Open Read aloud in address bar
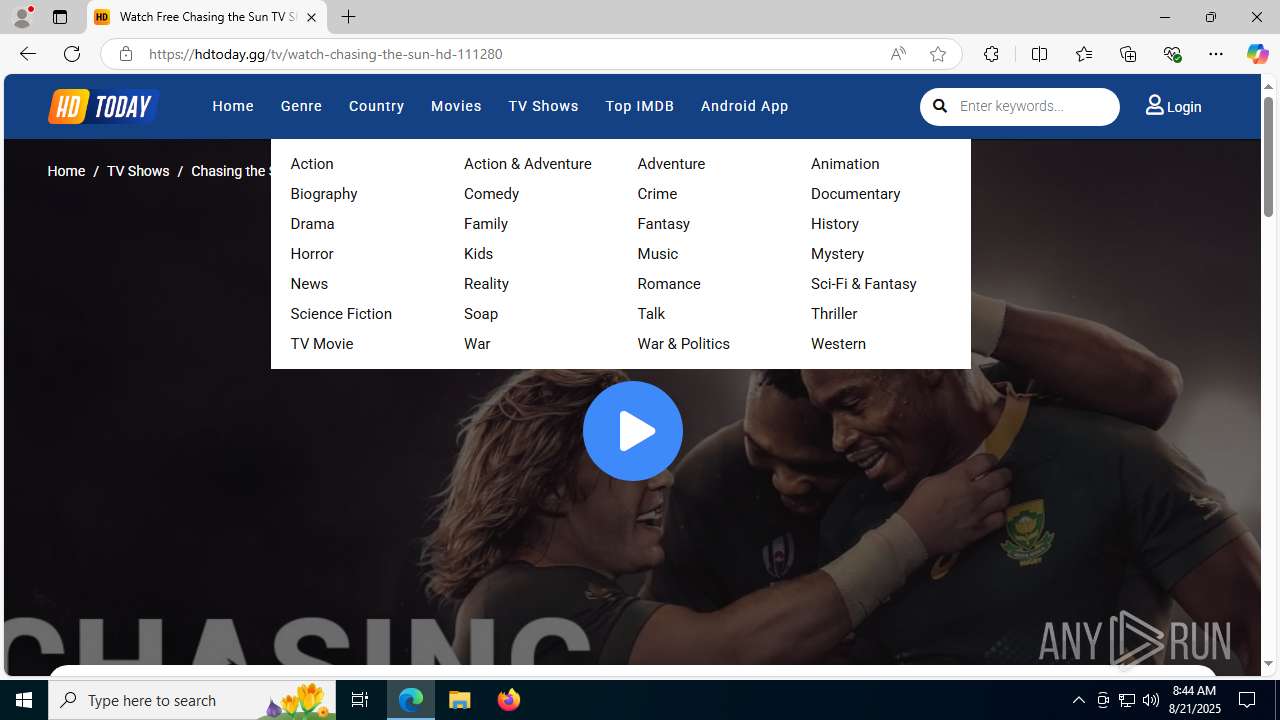 tap(898, 54)
